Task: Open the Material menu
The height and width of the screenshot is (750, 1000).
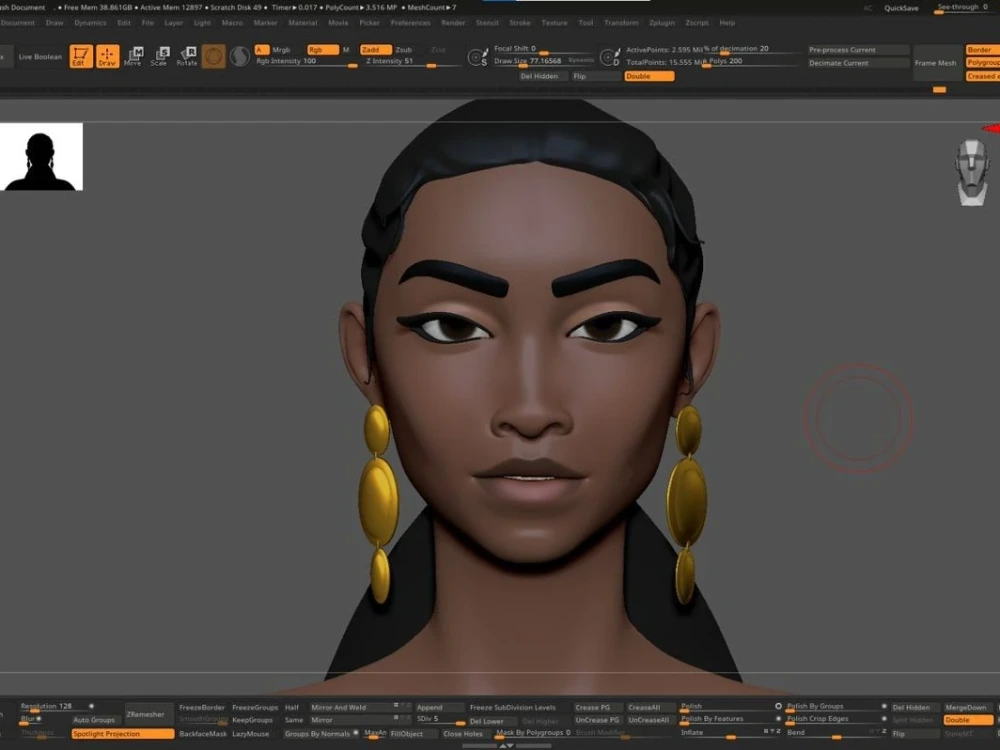Action: 303,22
